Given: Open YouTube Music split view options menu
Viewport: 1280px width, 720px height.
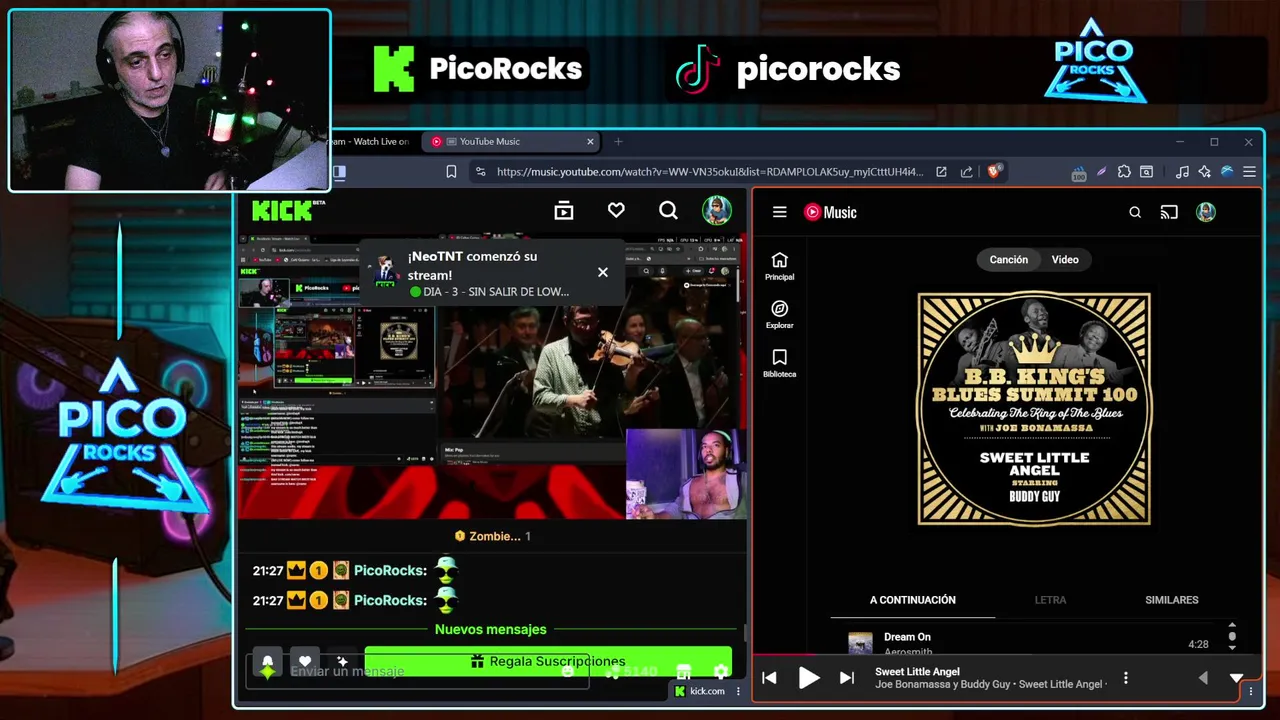Looking at the screenshot, I should 1250,691.
